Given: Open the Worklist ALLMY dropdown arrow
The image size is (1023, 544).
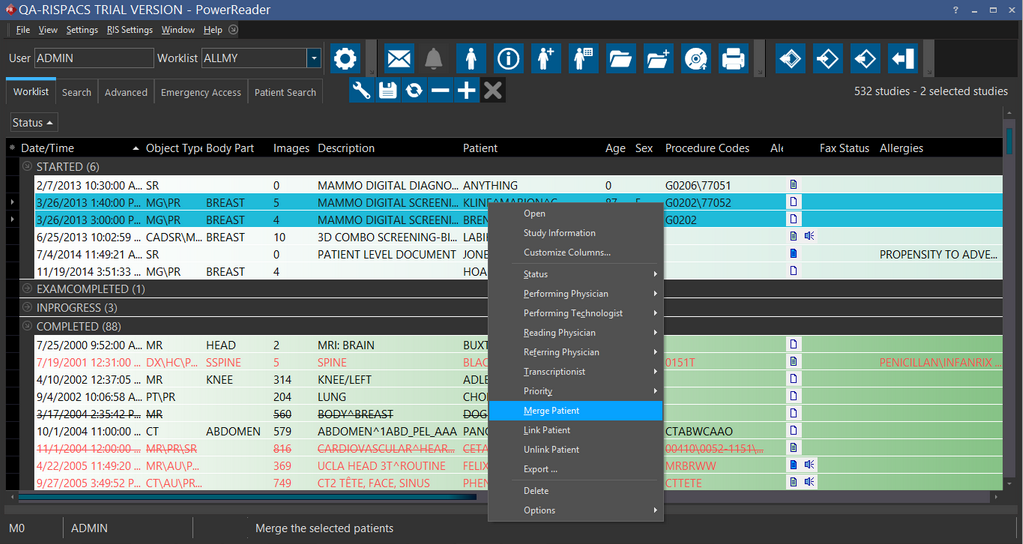Looking at the screenshot, I should (313, 58).
